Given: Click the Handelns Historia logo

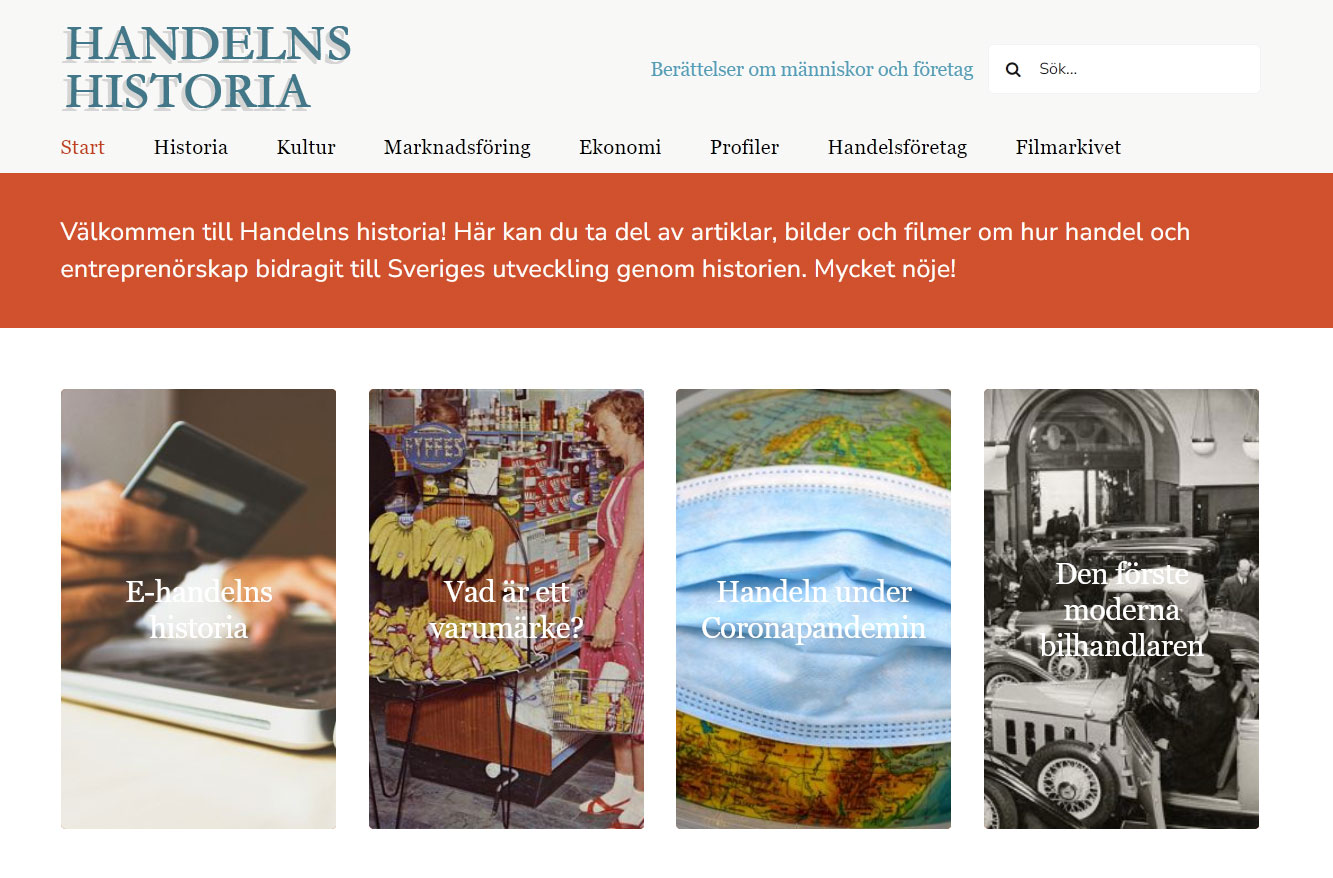Looking at the screenshot, I should (206, 68).
